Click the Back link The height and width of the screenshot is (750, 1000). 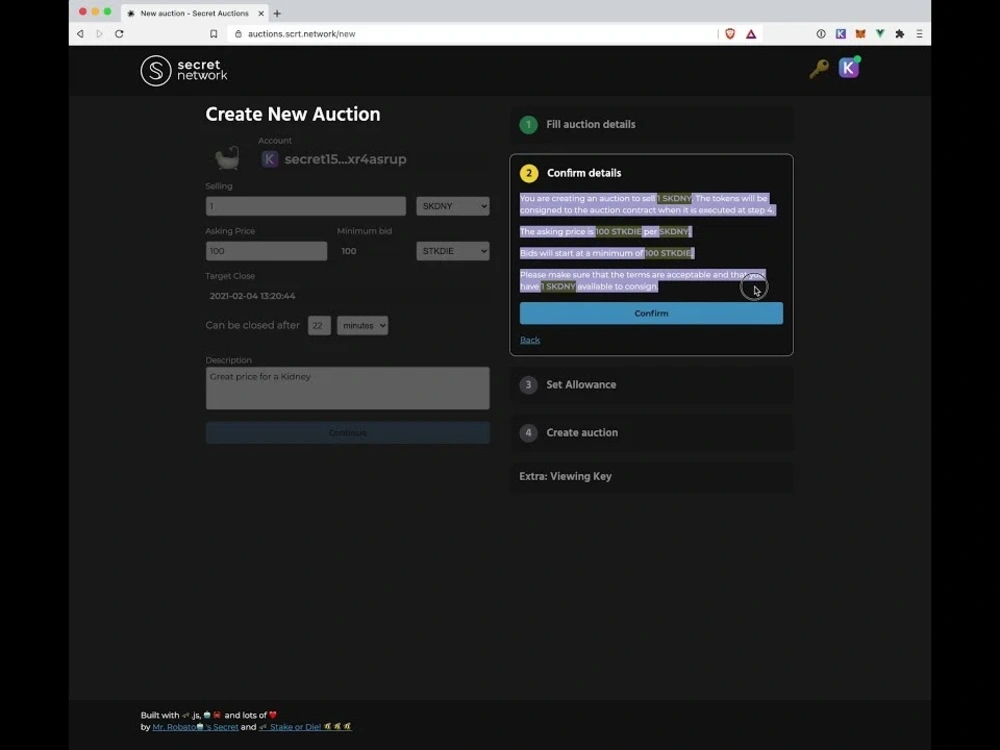tap(530, 340)
